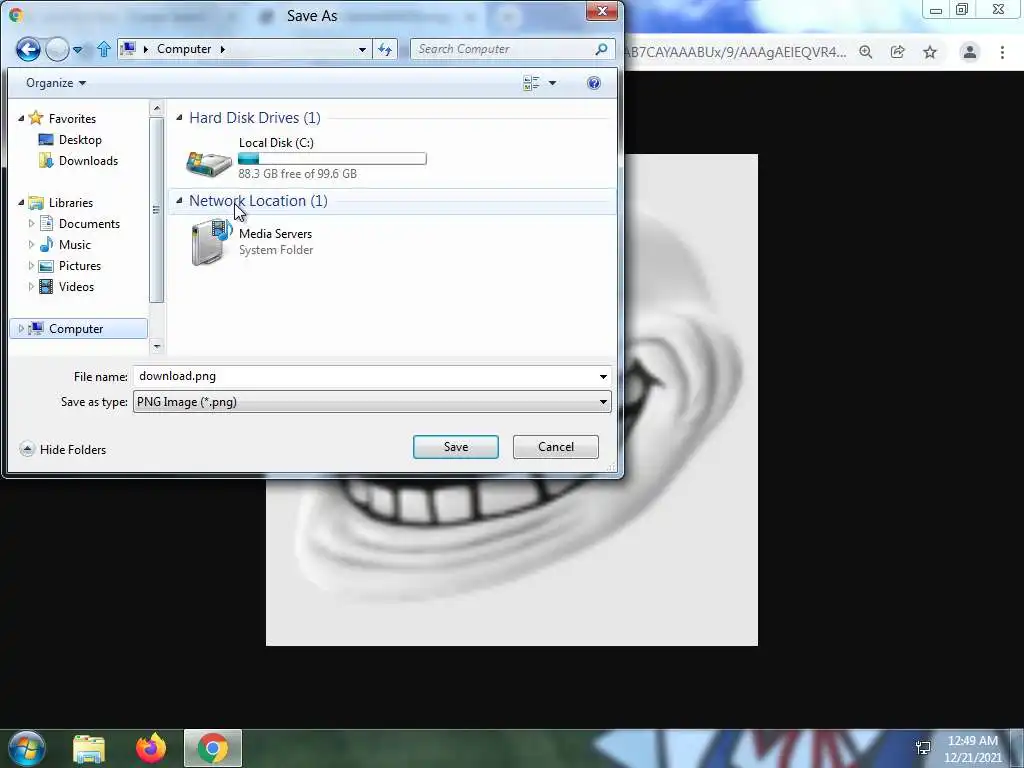This screenshot has height=768, width=1024.
Task: Expand the address bar previous locations dropdown
Action: [362, 50]
